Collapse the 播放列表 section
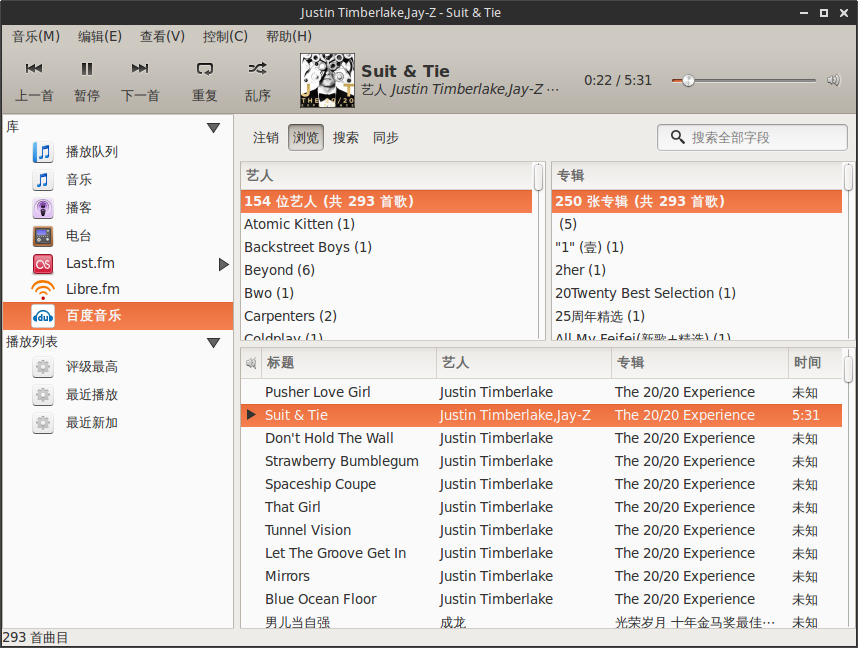Screen dimensions: 858x648 click(x=213, y=343)
